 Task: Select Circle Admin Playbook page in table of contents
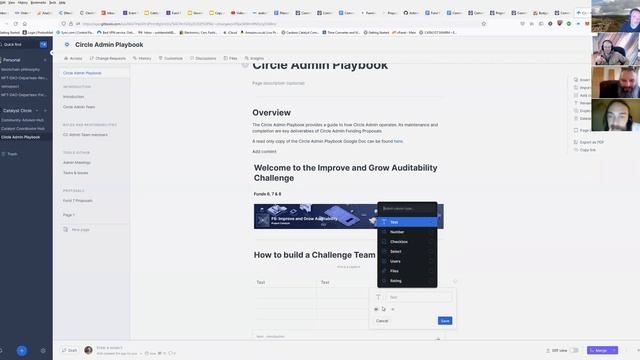click(82, 73)
